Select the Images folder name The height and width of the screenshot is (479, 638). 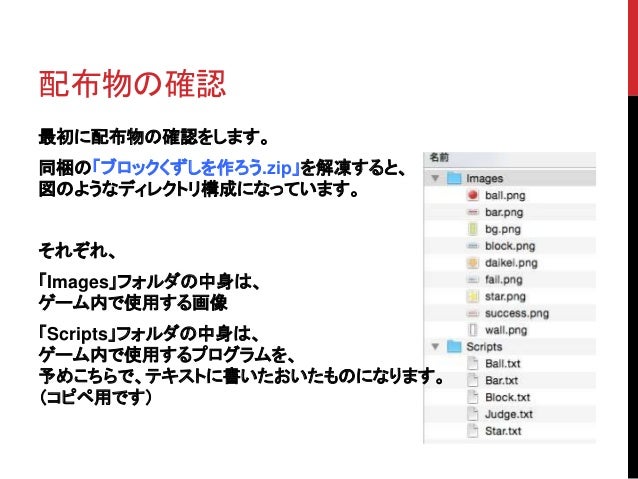coord(485,179)
